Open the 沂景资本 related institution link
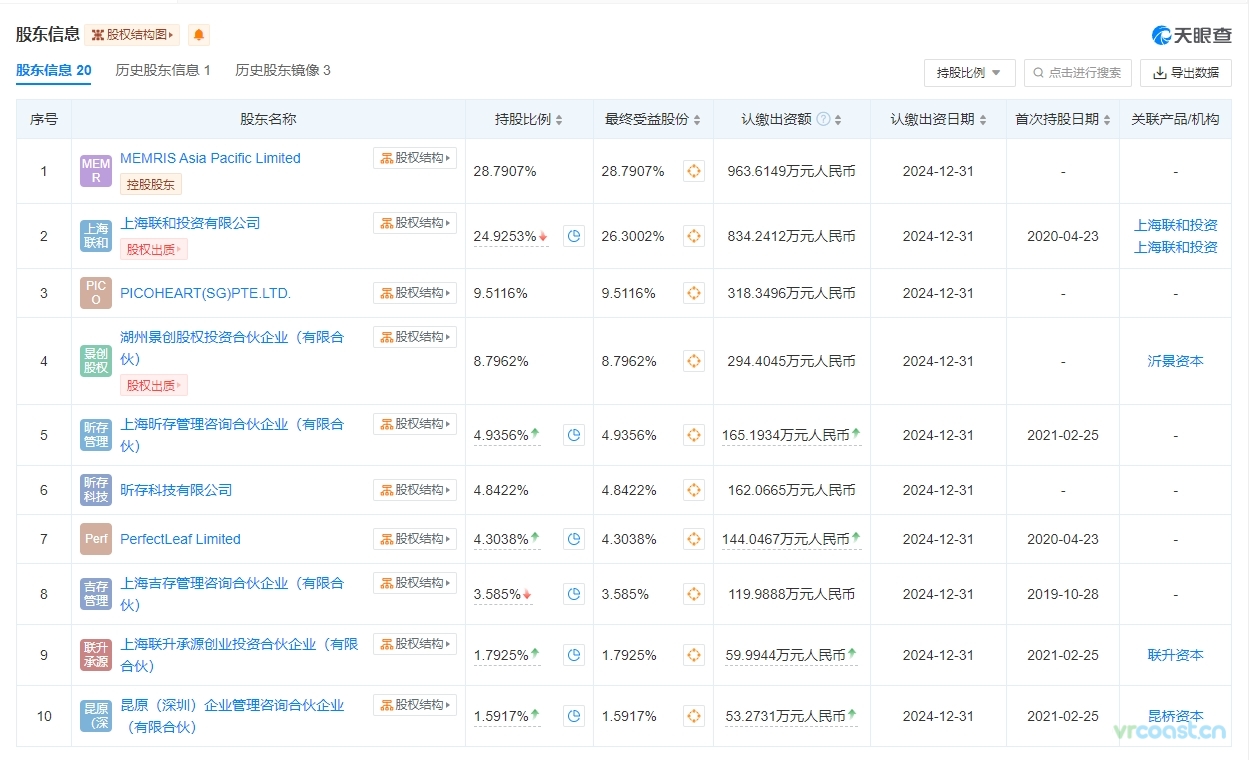 (x=1176, y=361)
